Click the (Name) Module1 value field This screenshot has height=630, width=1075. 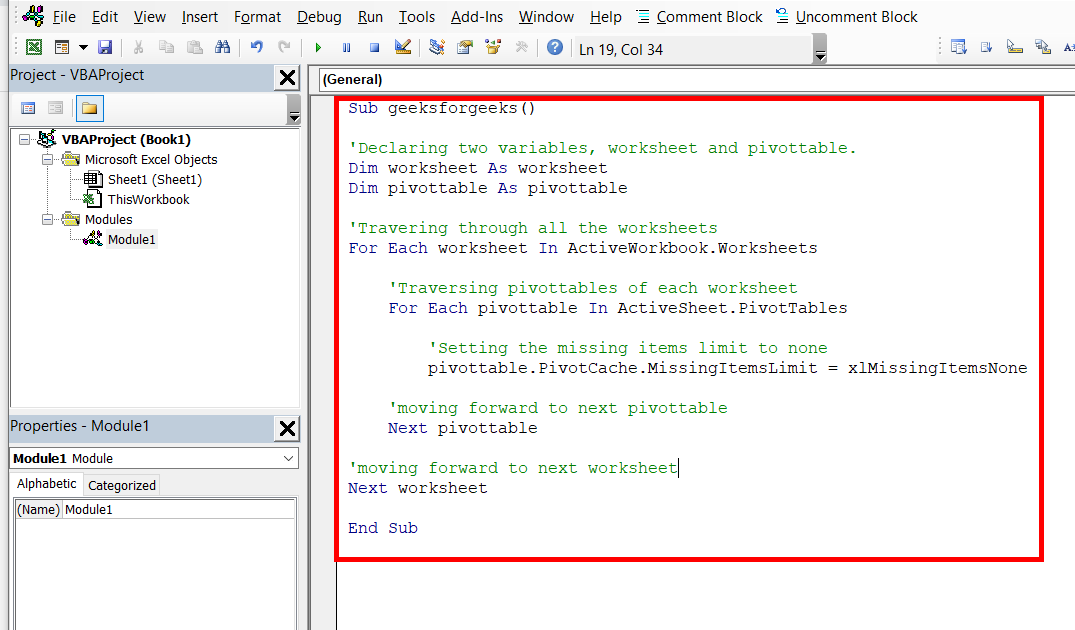[x=179, y=509]
